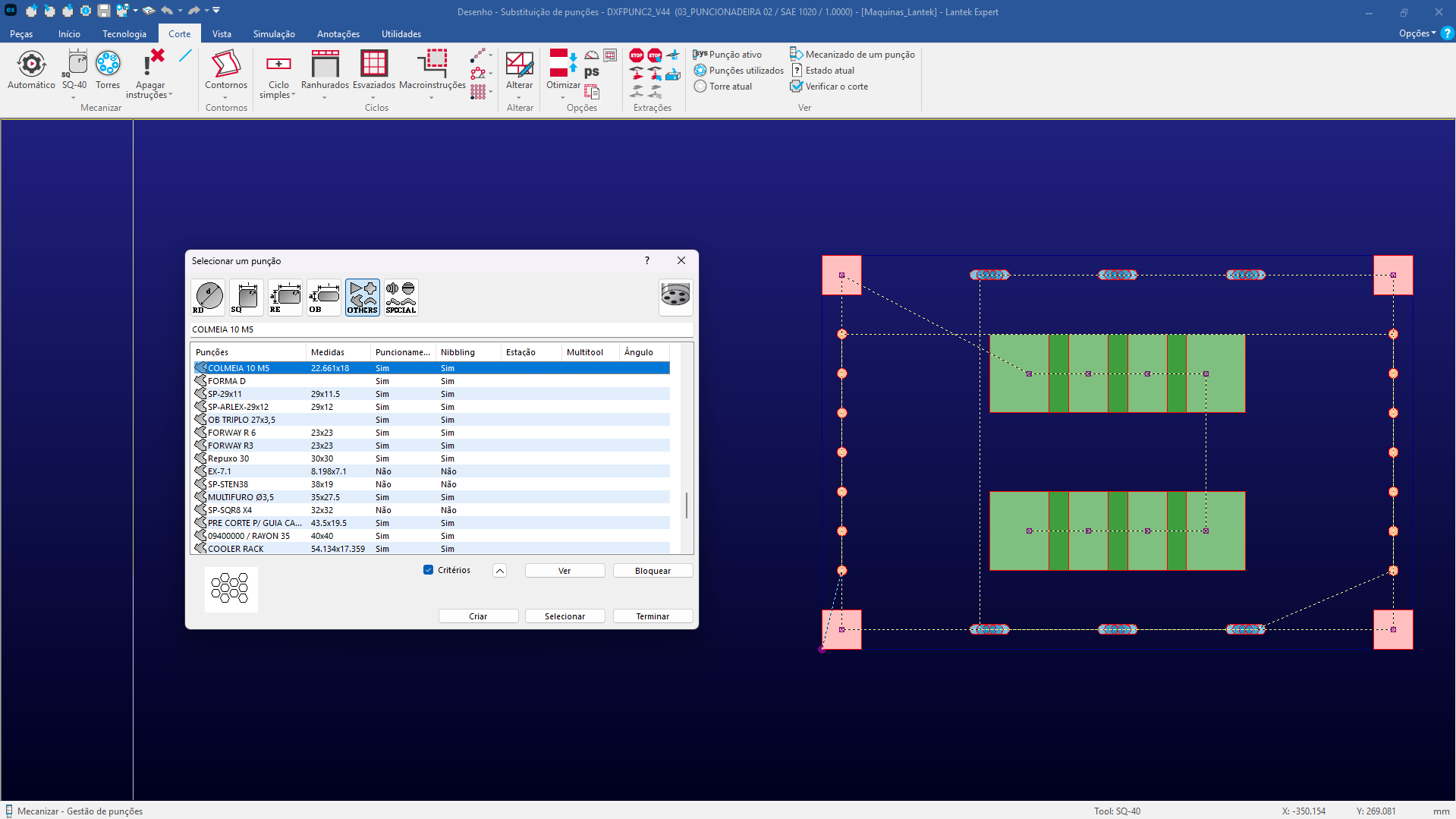Click the turret icon in punch dialog
The height and width of the screenshot is (819, 1456).
tap(675, 296)
